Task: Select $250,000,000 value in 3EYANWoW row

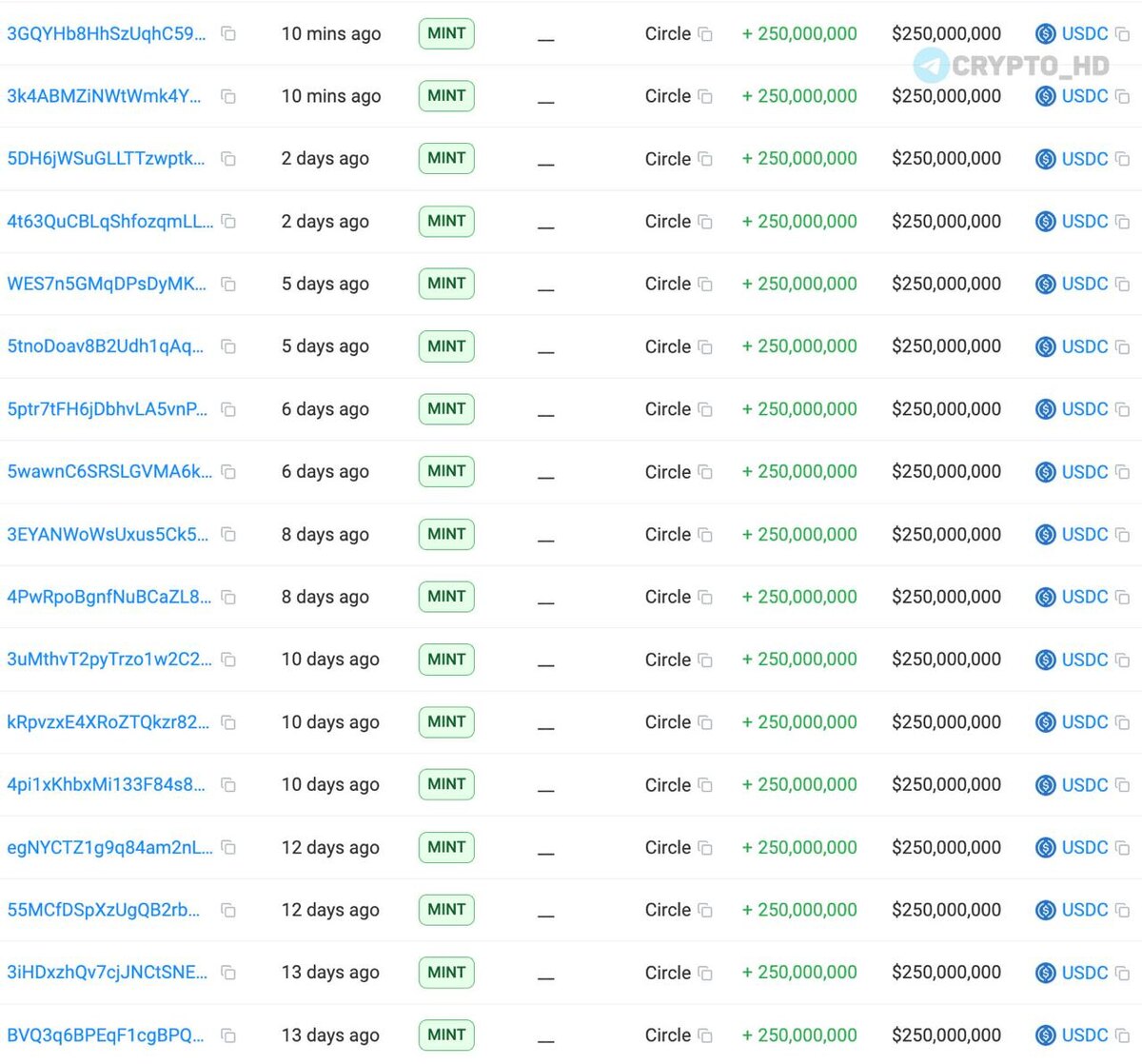Action: [x=946, y=534]
